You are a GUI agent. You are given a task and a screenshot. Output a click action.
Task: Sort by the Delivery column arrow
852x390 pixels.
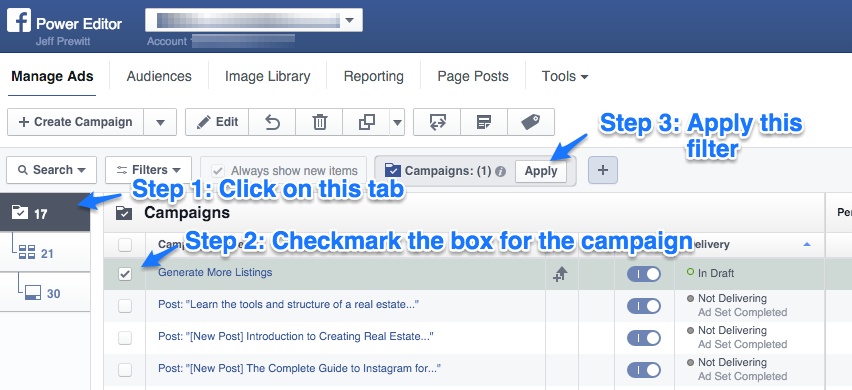[x=806, y=245]
